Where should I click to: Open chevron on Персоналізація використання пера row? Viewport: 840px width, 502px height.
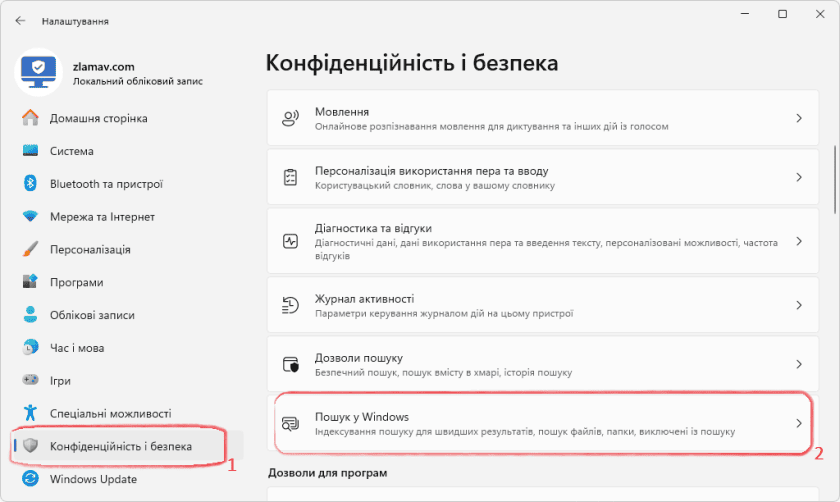pyautogui.click(x=799, y=177)
